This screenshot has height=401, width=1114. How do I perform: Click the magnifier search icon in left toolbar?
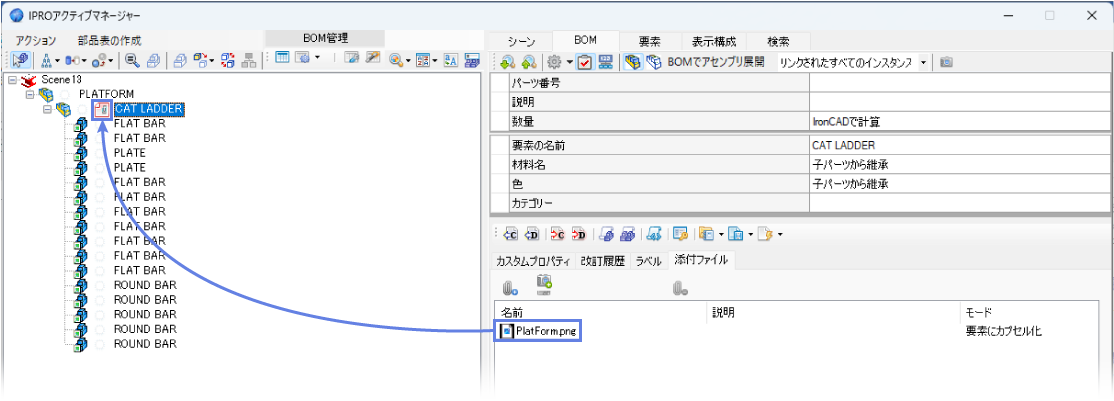tap(132, 60)
